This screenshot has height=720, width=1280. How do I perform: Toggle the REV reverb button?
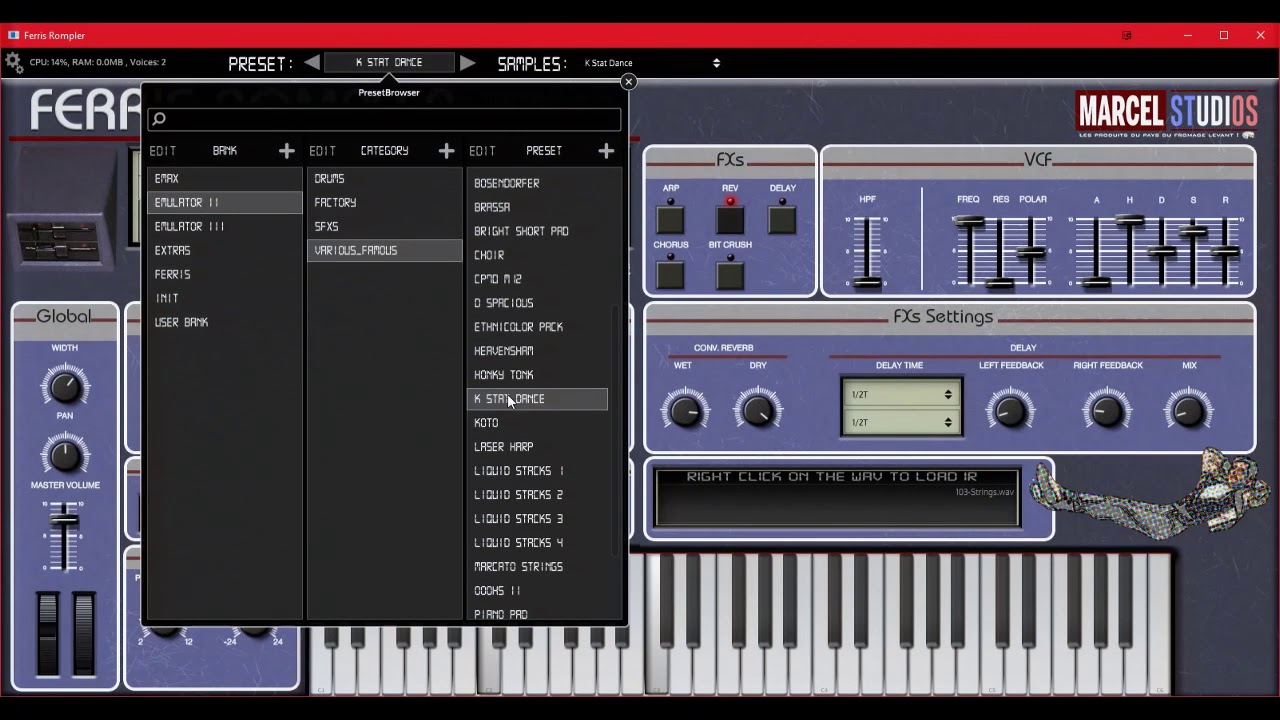pyautogui.click(x=730, y=218)
